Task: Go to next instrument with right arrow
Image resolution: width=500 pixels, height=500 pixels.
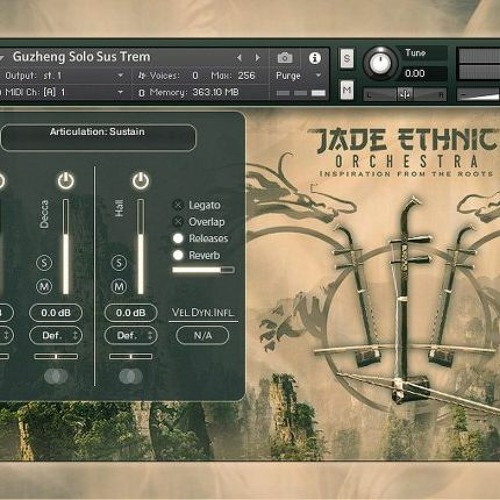Action: 258,58
